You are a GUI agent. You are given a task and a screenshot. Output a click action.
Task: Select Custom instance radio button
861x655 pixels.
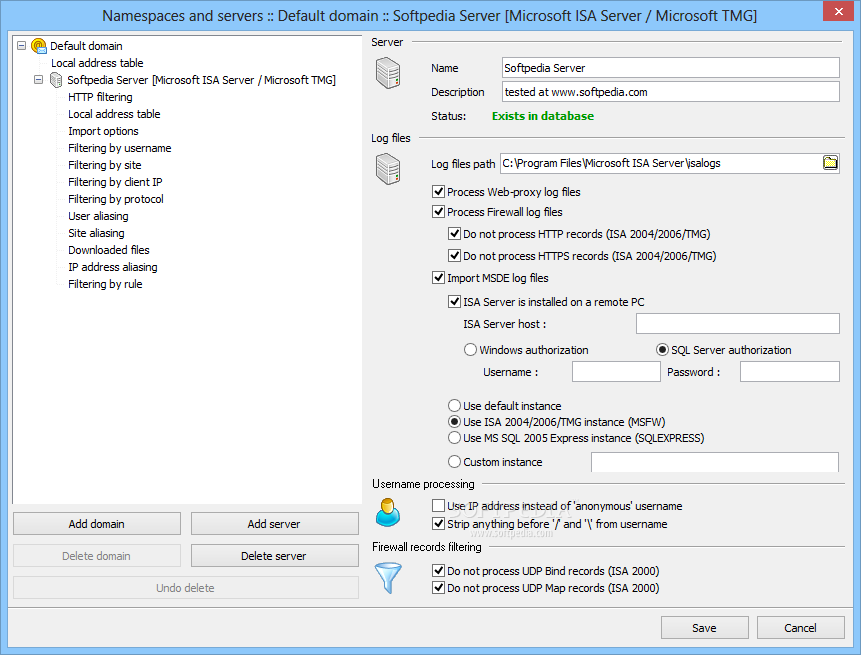pyautogui.click(x=454, y=462)
